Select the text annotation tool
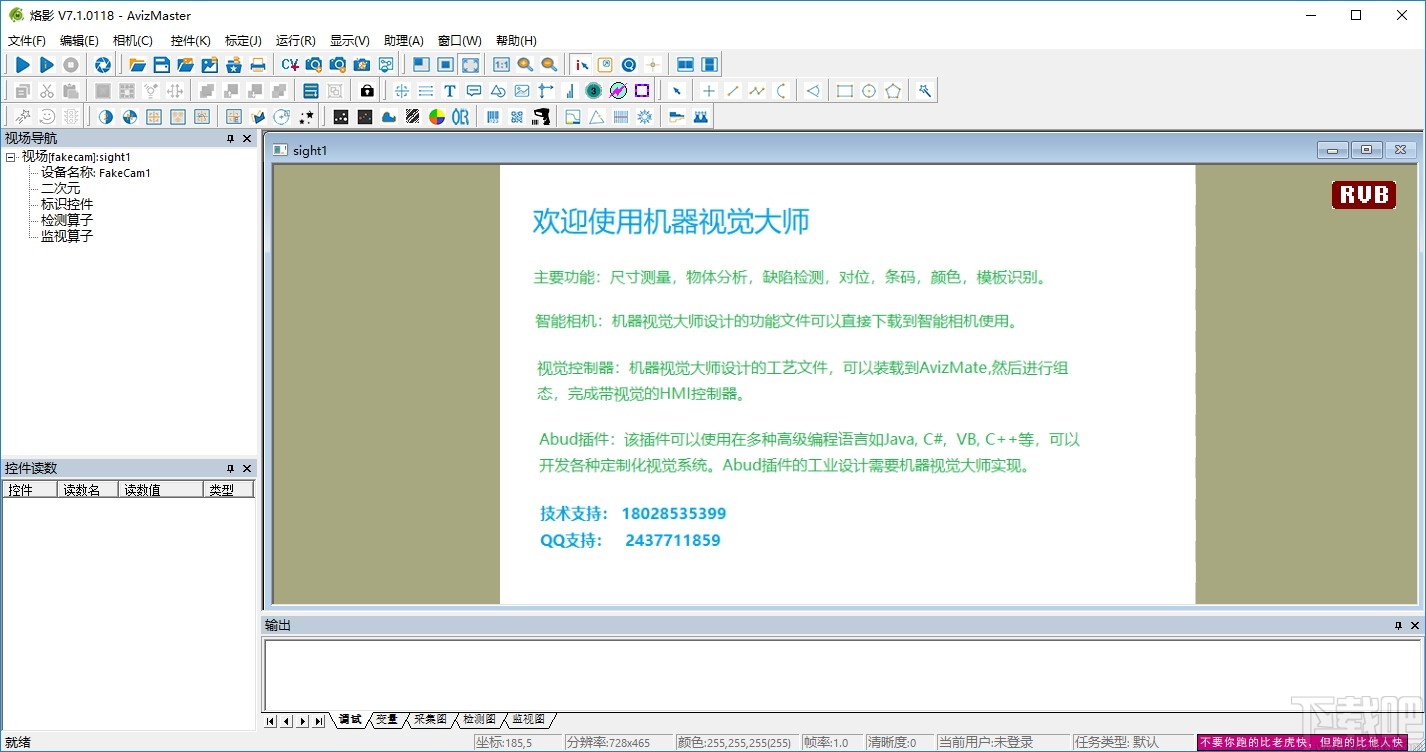The height and width of the screenshot is (752, 1426). coord(449,90)
